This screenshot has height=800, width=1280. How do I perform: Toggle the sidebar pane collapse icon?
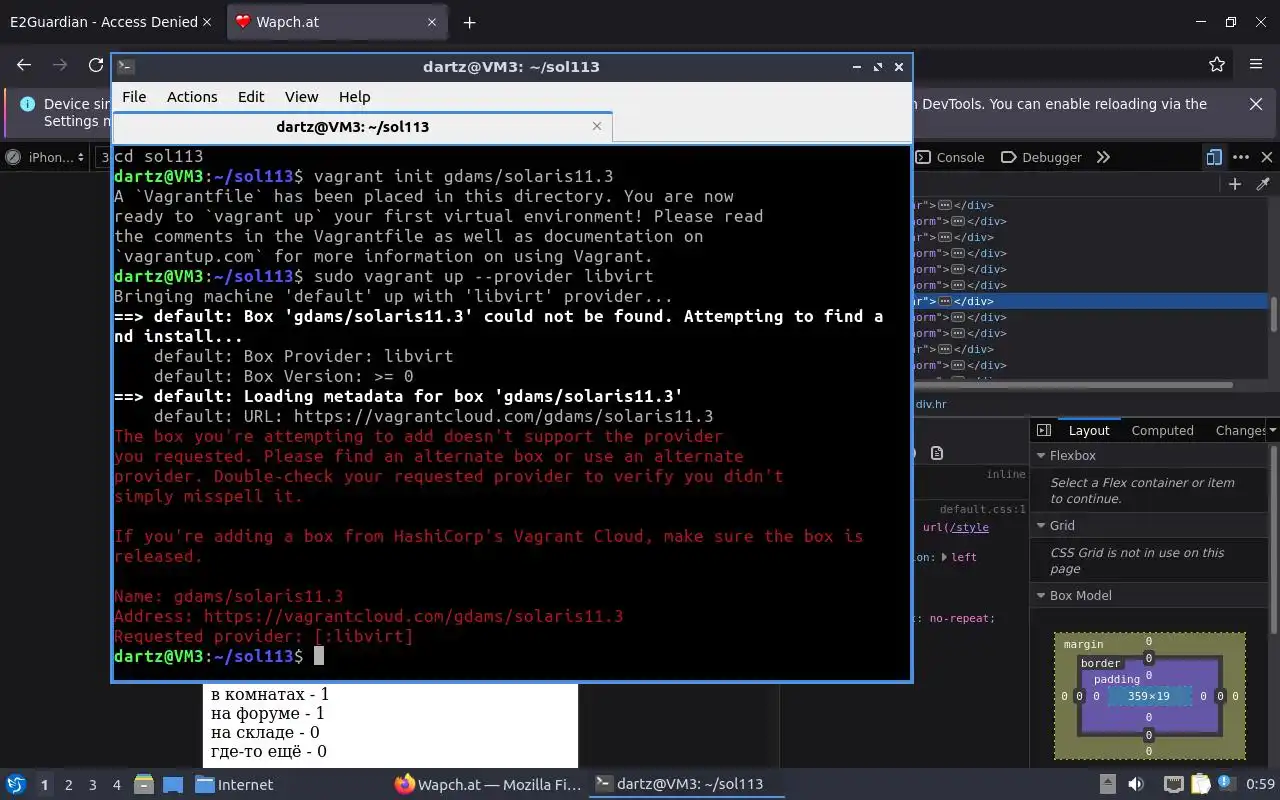(x=1044, y=430)
